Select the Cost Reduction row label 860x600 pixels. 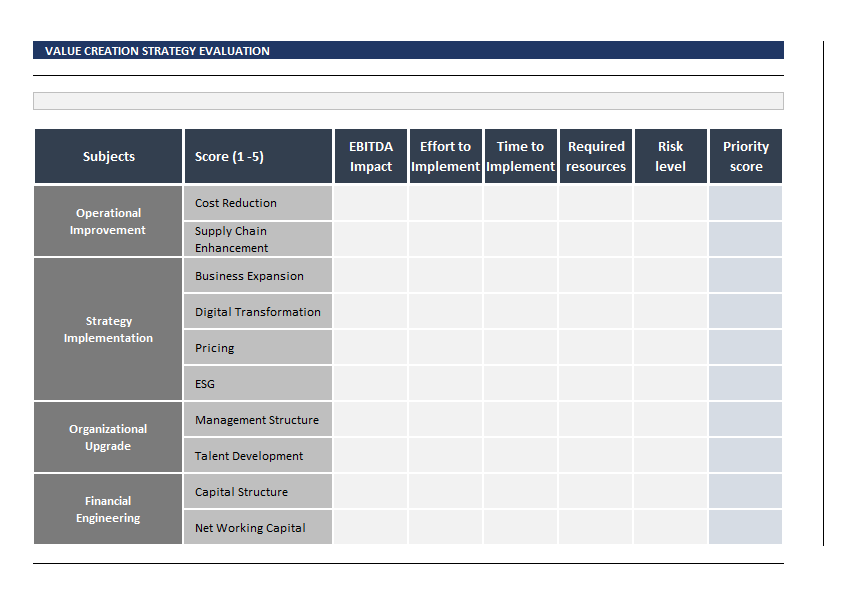[x=258, y=203]
